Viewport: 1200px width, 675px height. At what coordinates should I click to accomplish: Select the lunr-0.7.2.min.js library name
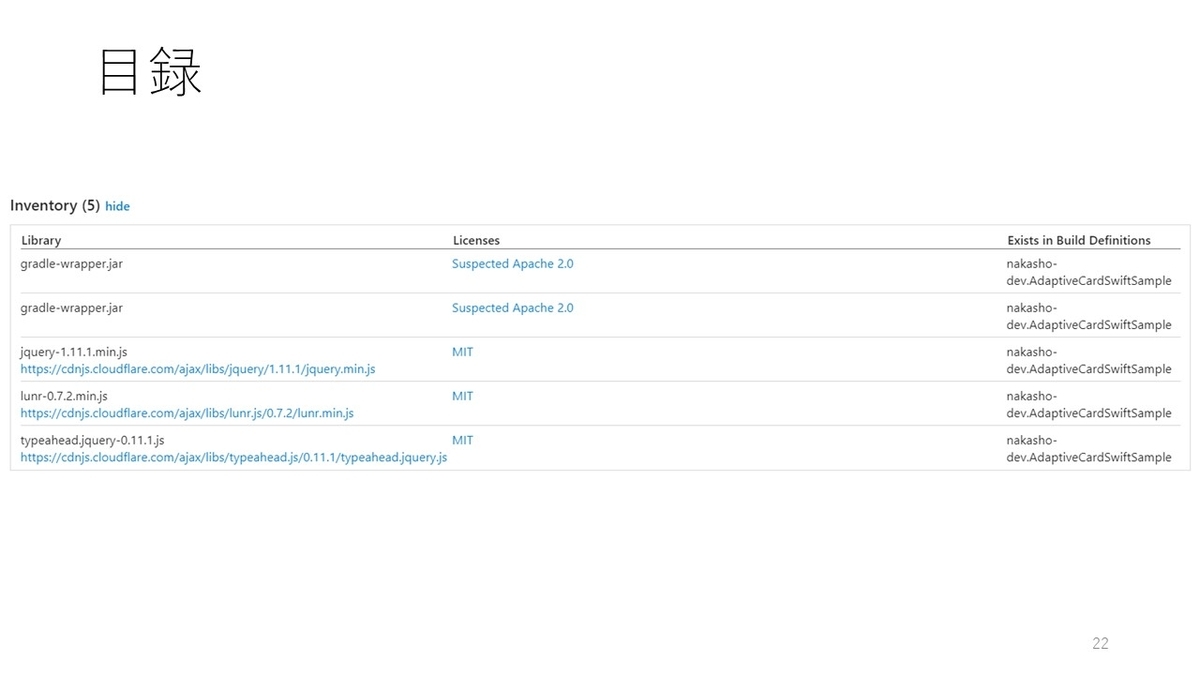[64, 396]
